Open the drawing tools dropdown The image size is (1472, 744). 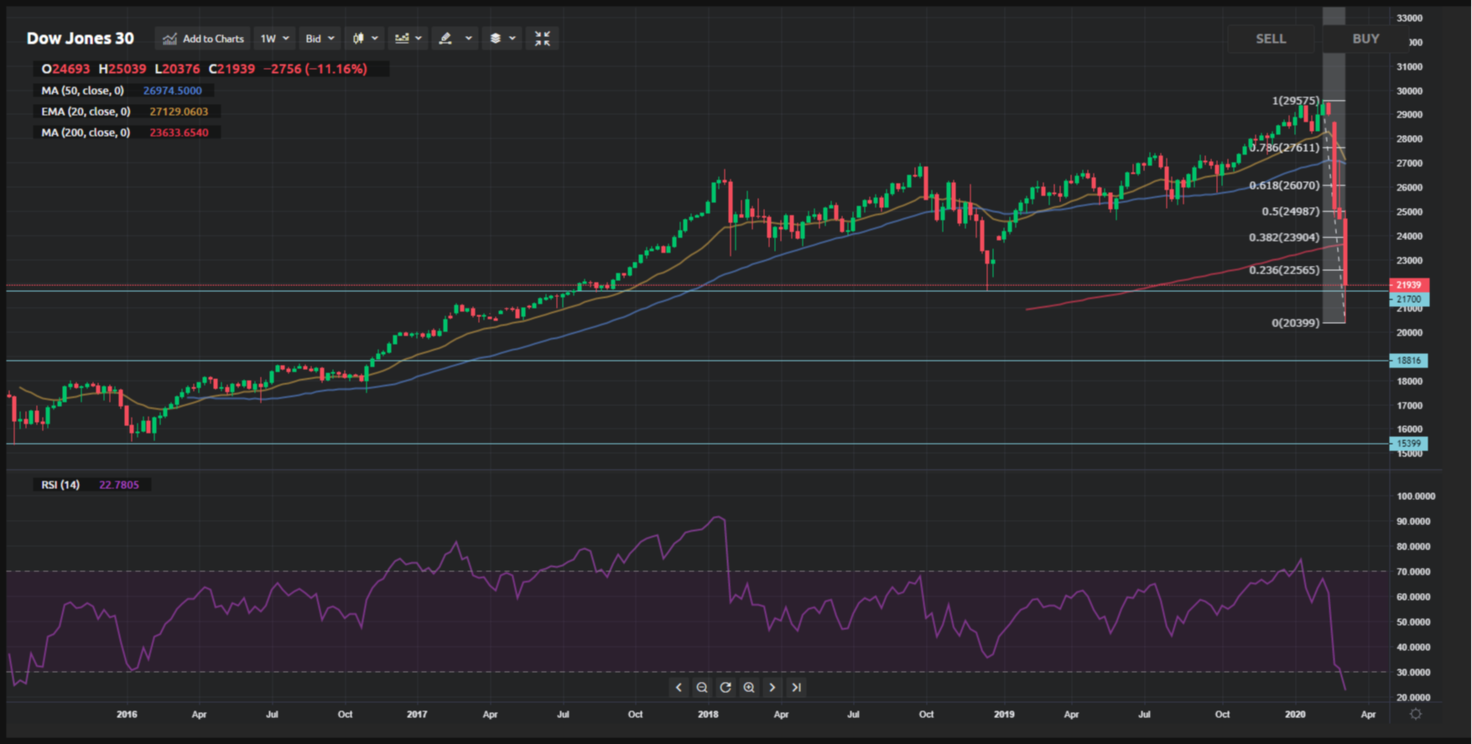pos(454,39)
